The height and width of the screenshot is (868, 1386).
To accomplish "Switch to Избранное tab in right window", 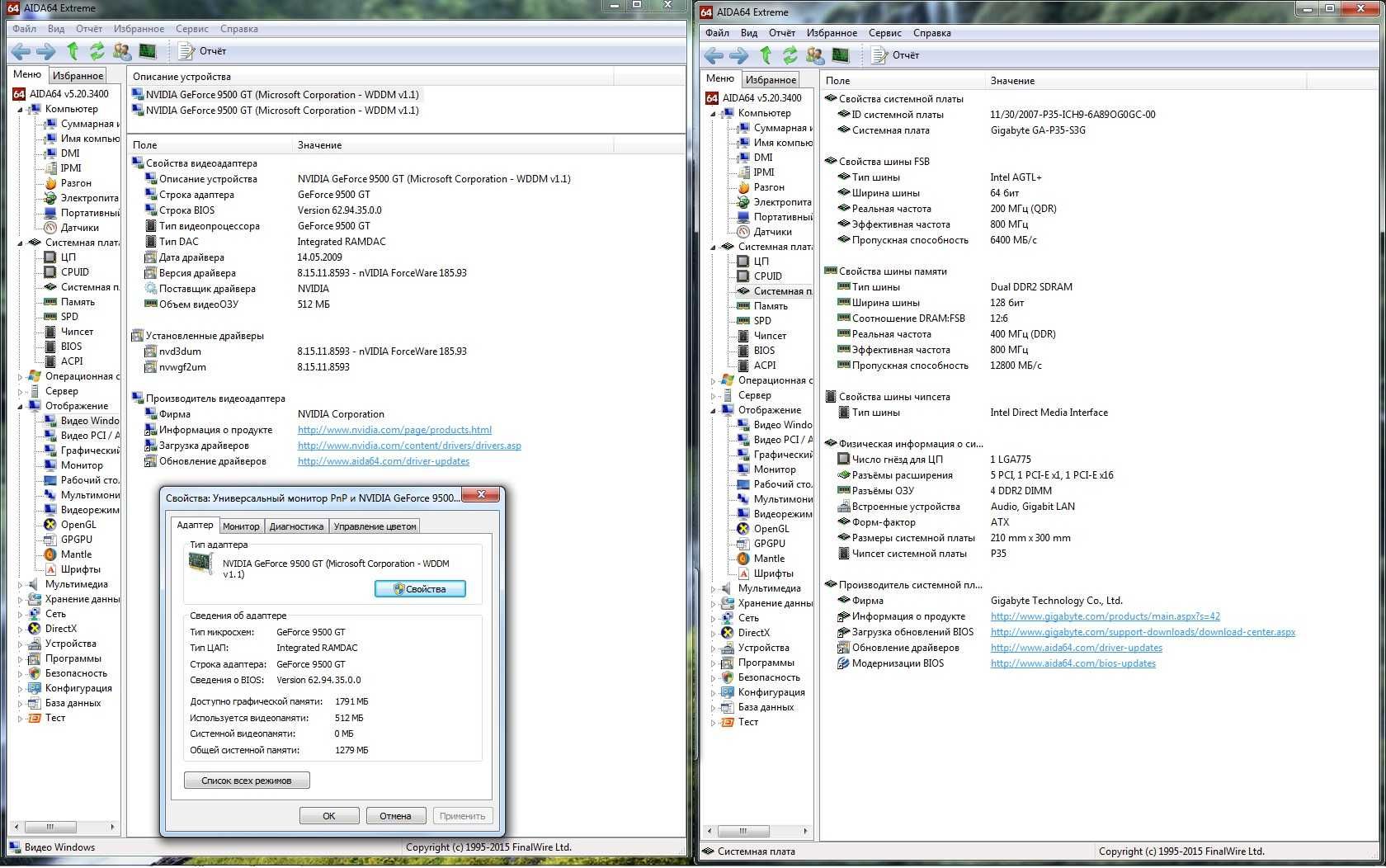I will pos(771,80).
